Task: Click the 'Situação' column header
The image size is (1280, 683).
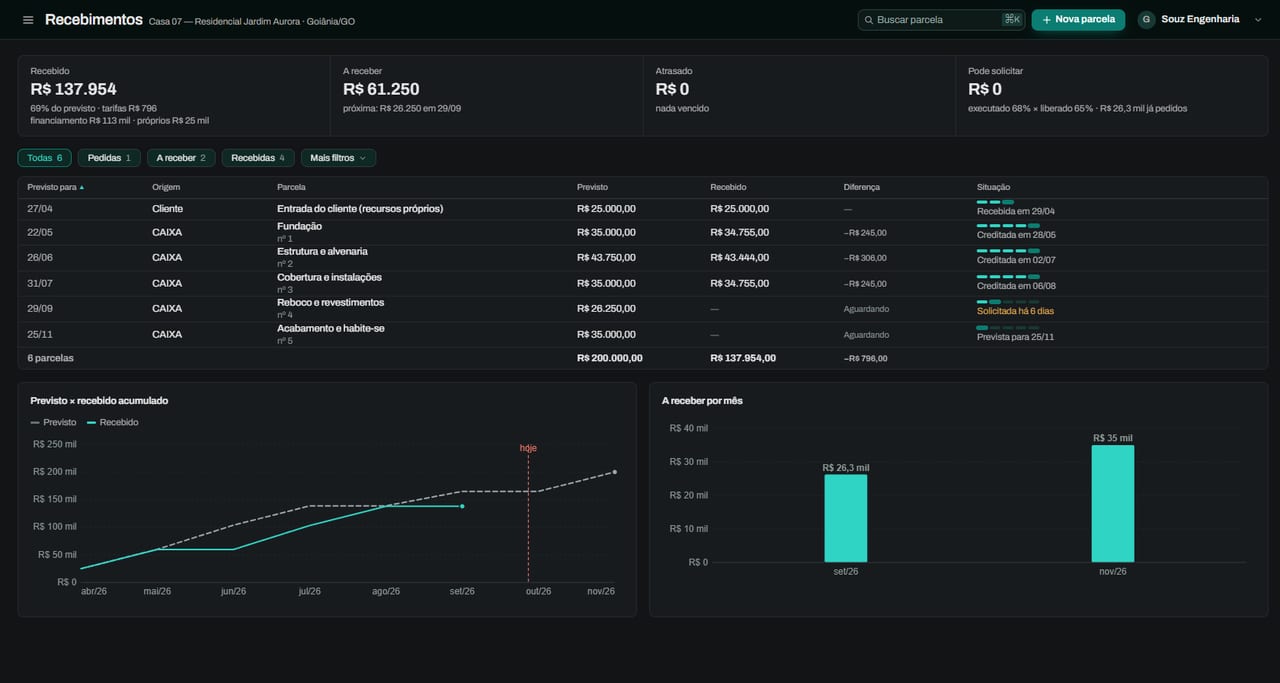Action: click(993, 187)
